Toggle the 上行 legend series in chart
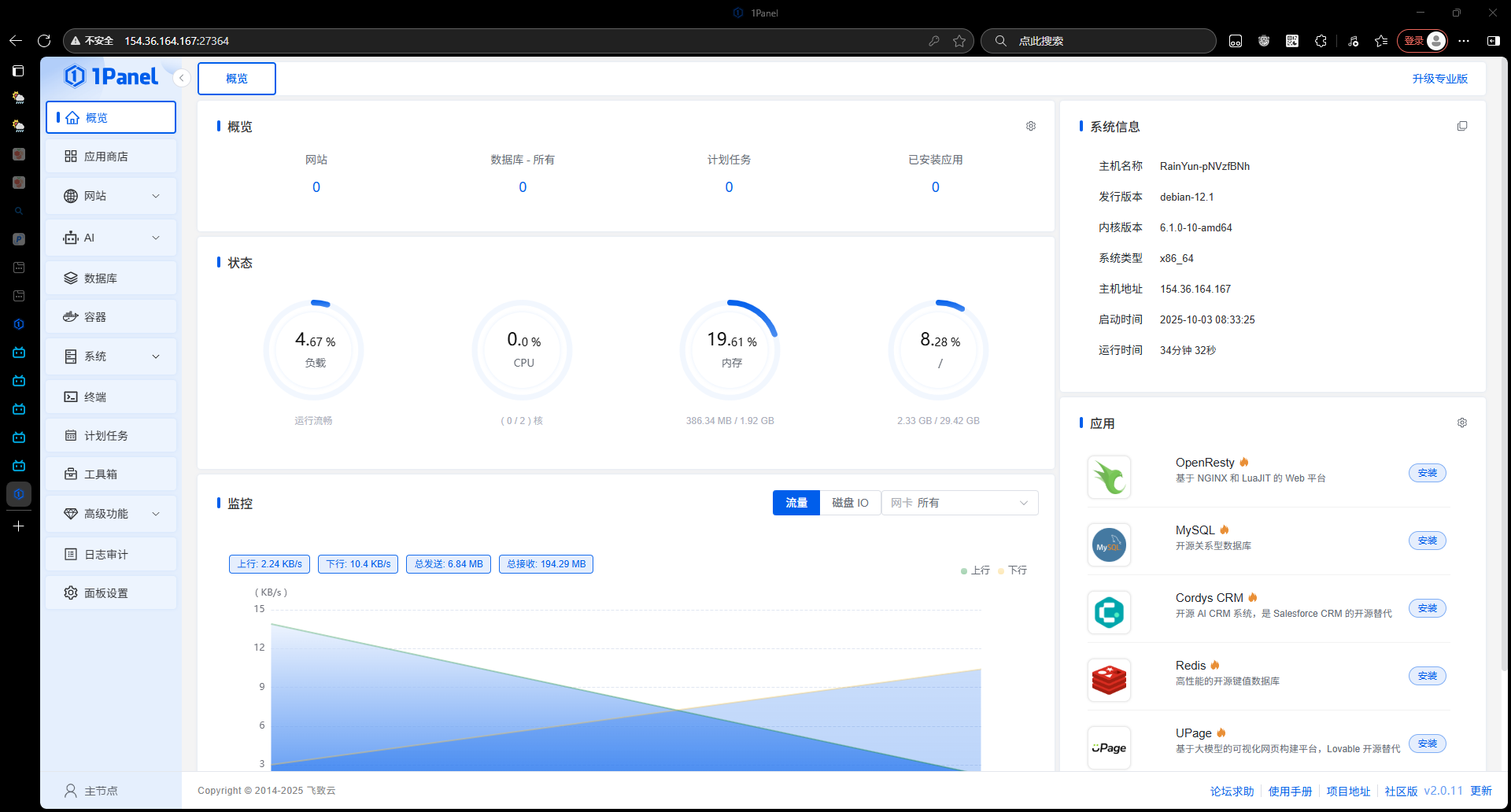 tap(975, 570)
